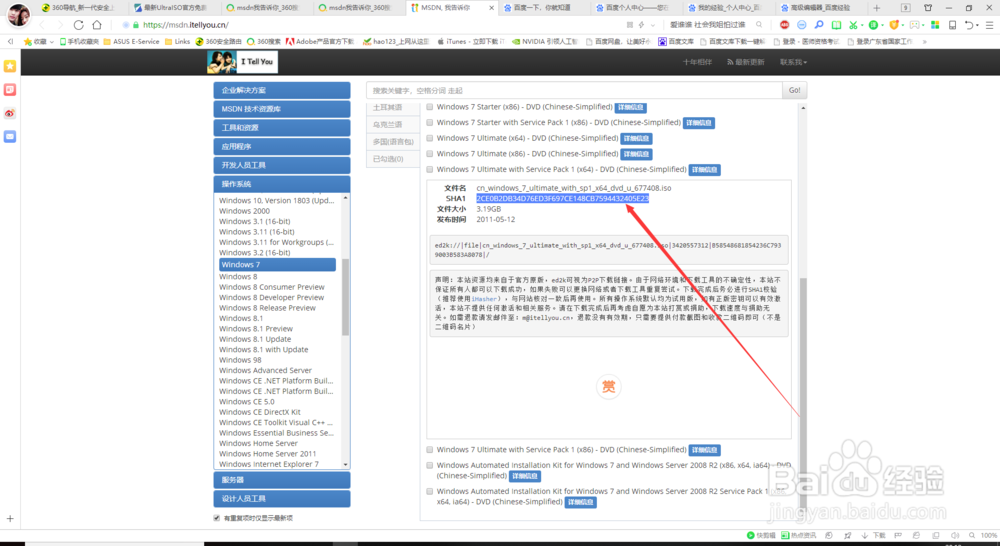
Task: Expand 企业解决方案 panel
Action: [x=282, y=91]
